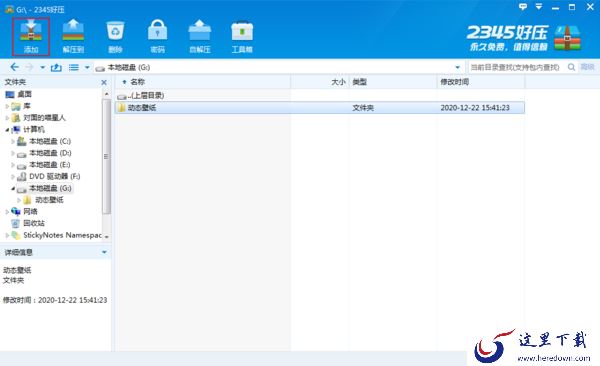Select 动态壁纸 folder in the tree

(x=49, y=200)
